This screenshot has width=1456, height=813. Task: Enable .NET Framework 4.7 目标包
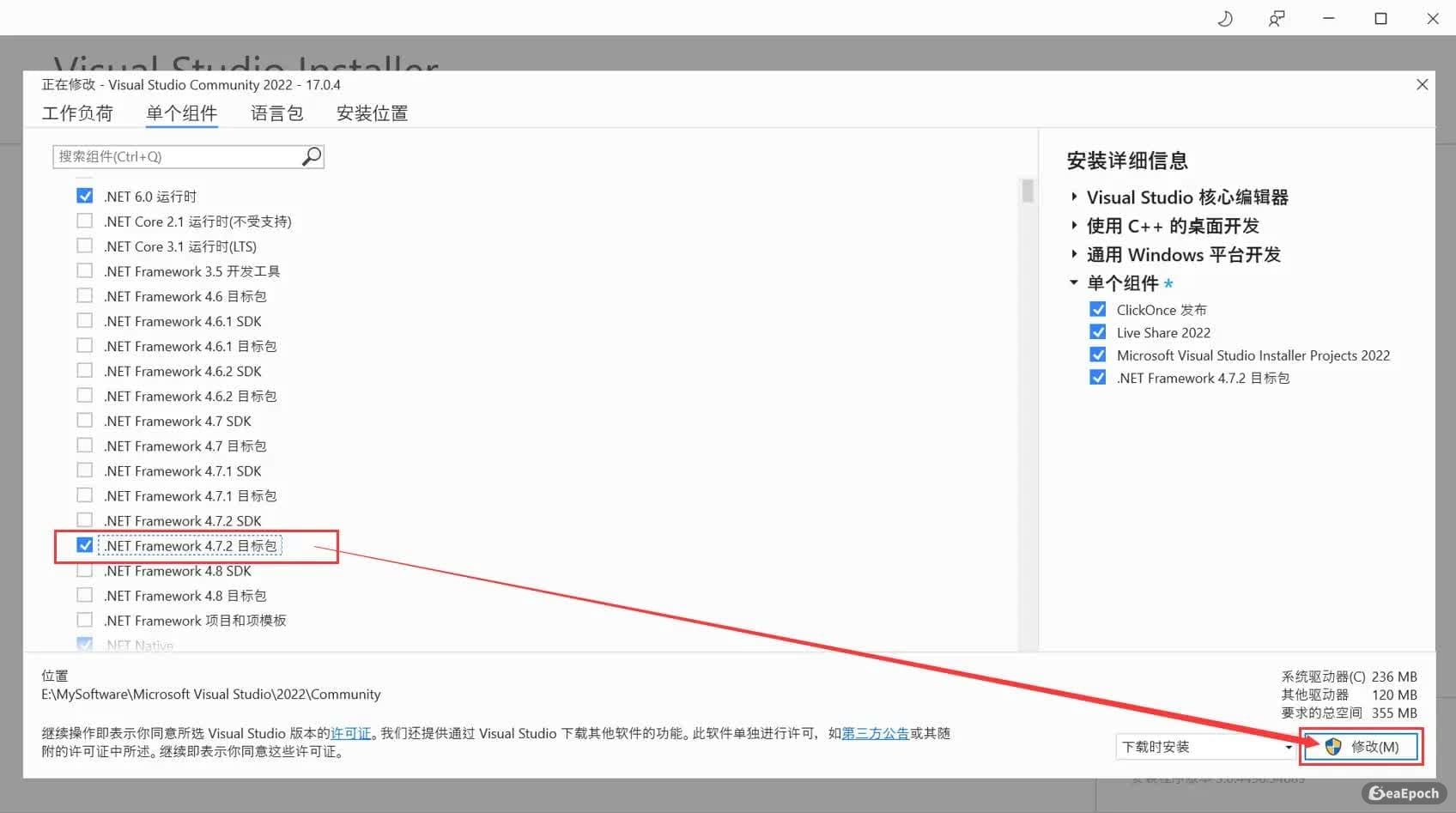pos(85,445)
